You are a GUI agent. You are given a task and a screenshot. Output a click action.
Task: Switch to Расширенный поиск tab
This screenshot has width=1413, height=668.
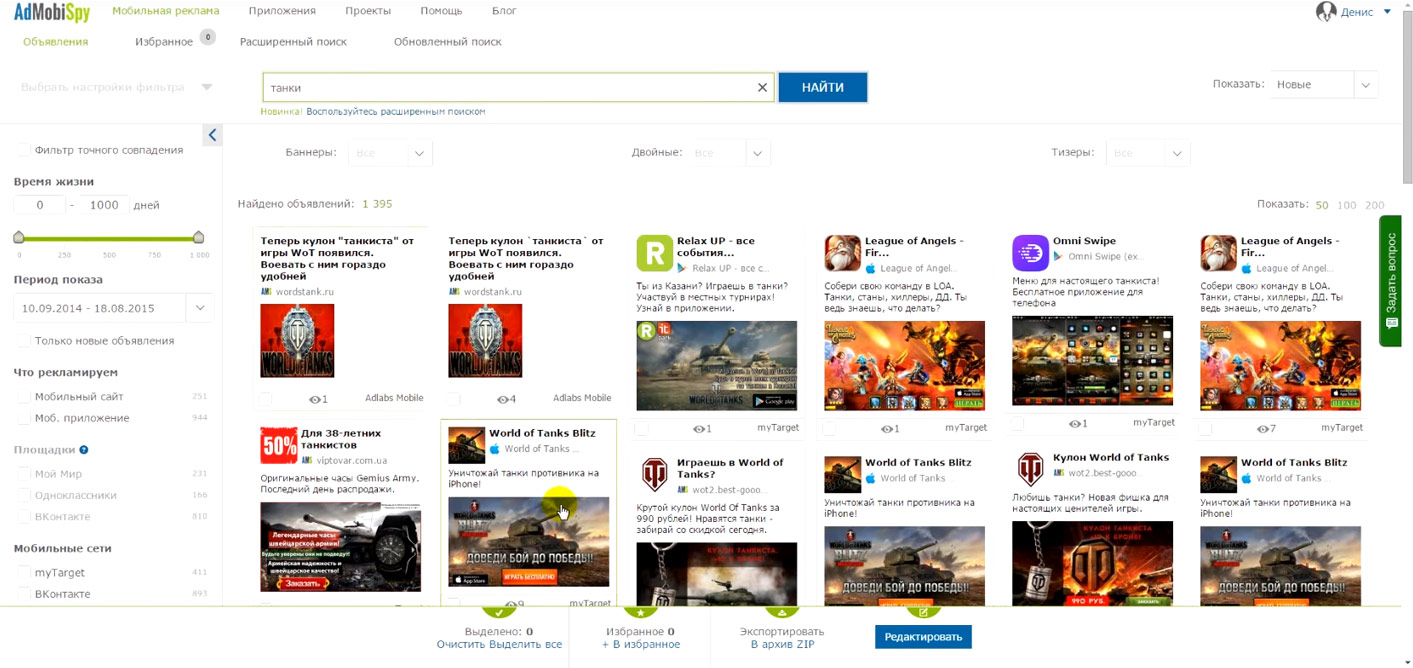pyautogui.click(x=293, y=42)
